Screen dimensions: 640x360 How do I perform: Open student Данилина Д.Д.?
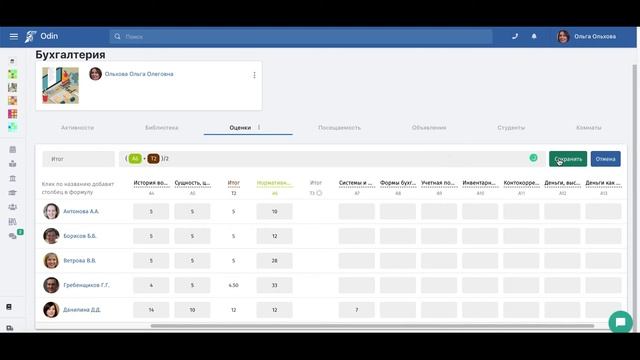click(82, 310)
